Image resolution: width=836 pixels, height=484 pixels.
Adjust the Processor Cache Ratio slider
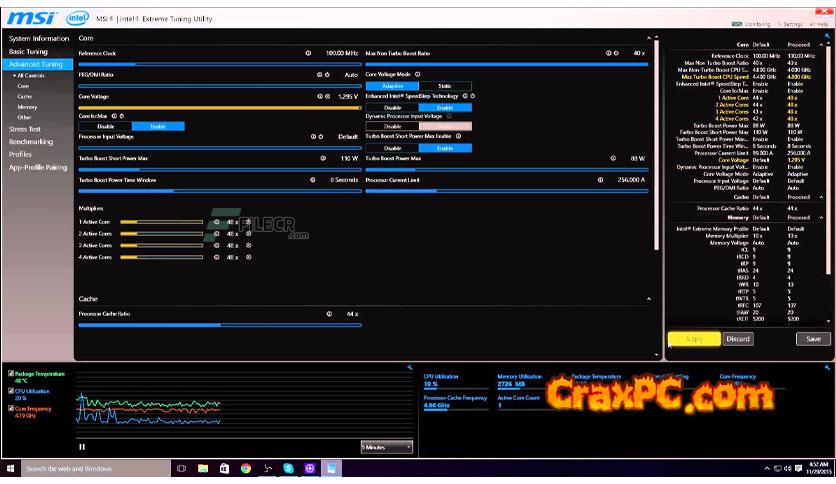(x=220, y=325)
